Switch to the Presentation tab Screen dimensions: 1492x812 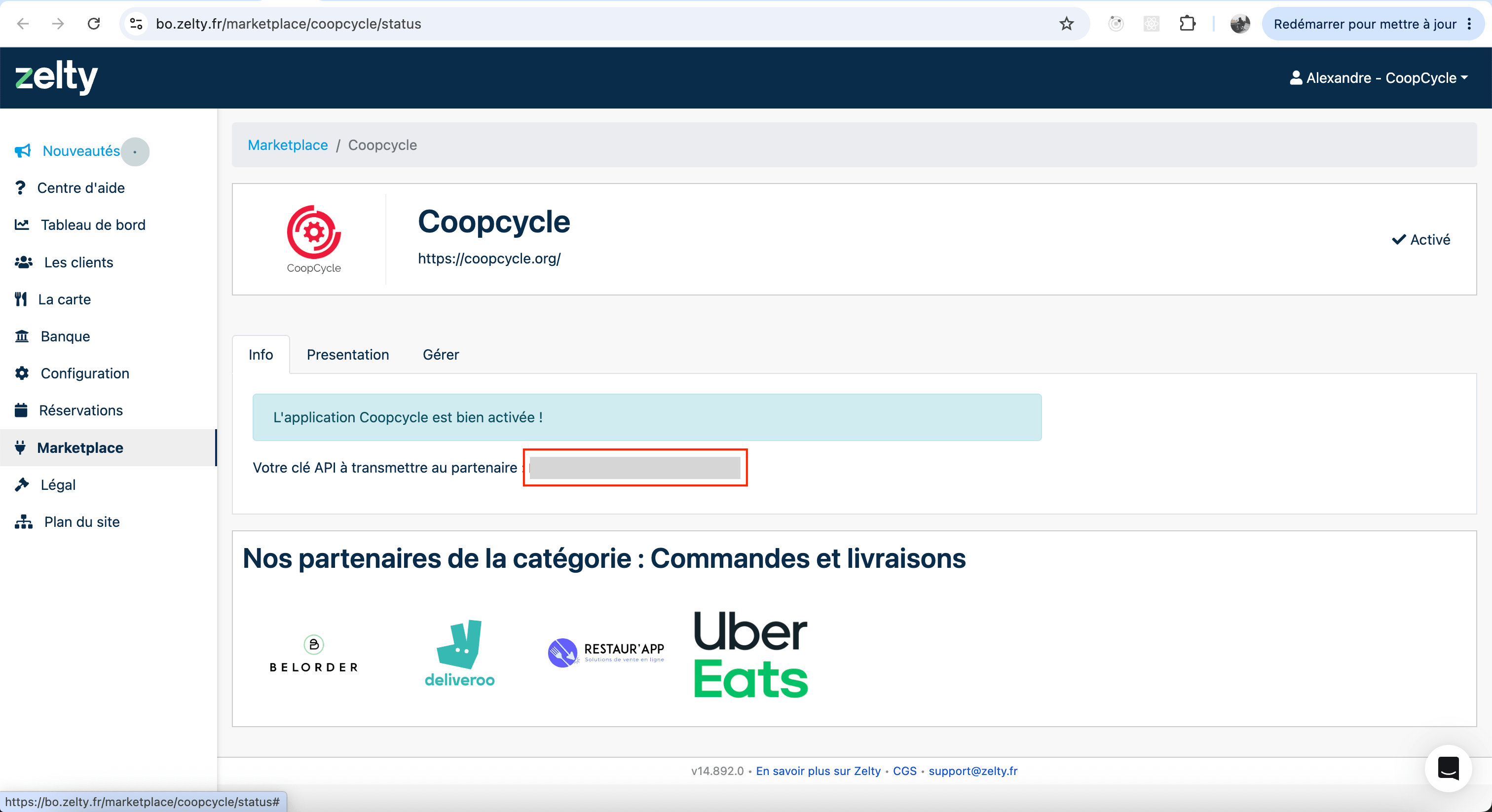click(x=348, y=355)
